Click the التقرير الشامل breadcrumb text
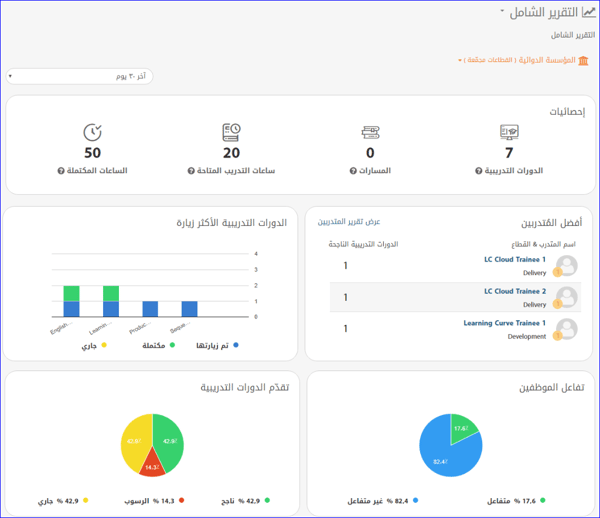Image resolution: width=600 pixels, height=518 pixels. point(573,35)
